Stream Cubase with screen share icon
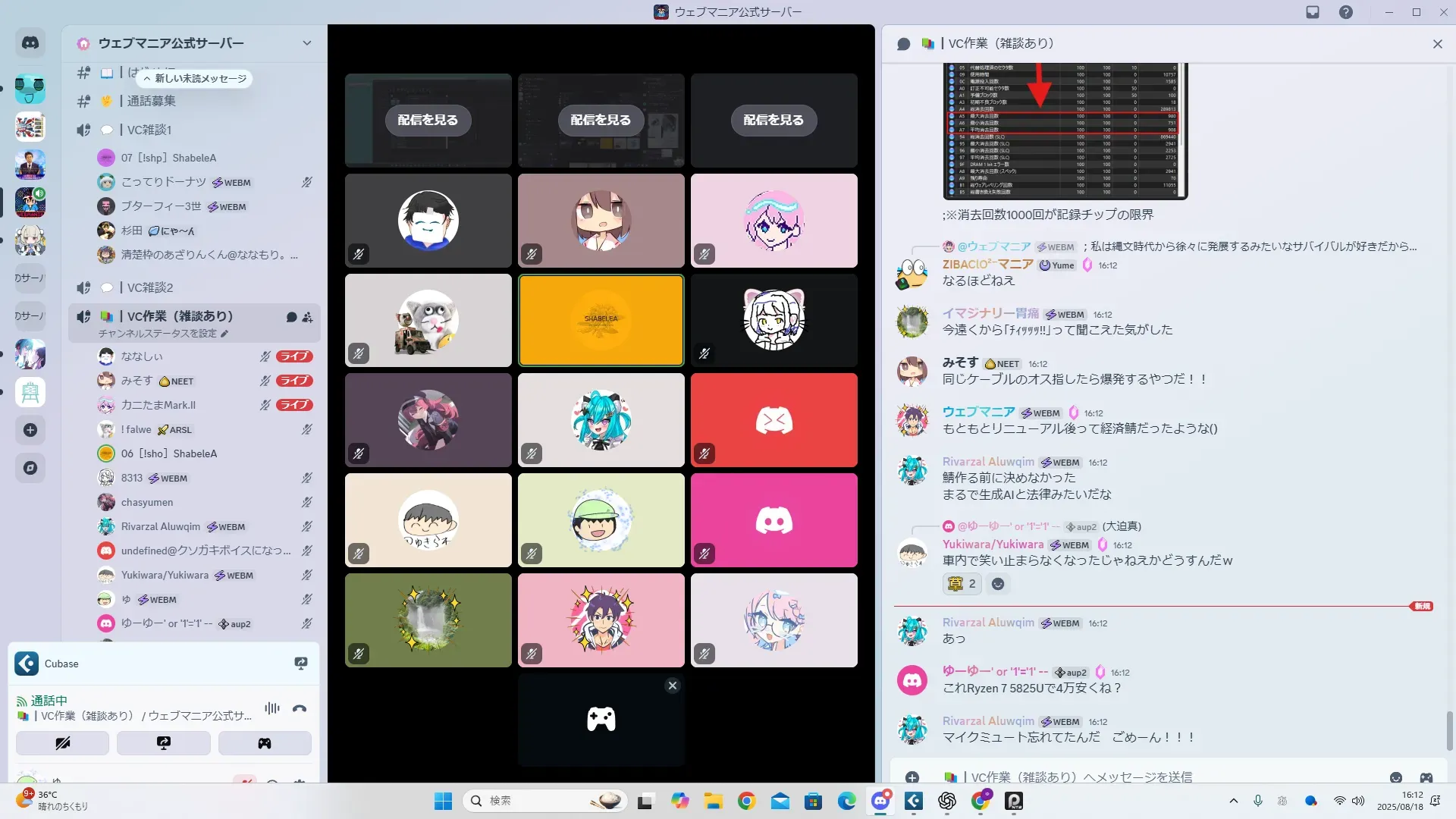The width and height of the screenshot is (1456, 819). coord(301,664)
